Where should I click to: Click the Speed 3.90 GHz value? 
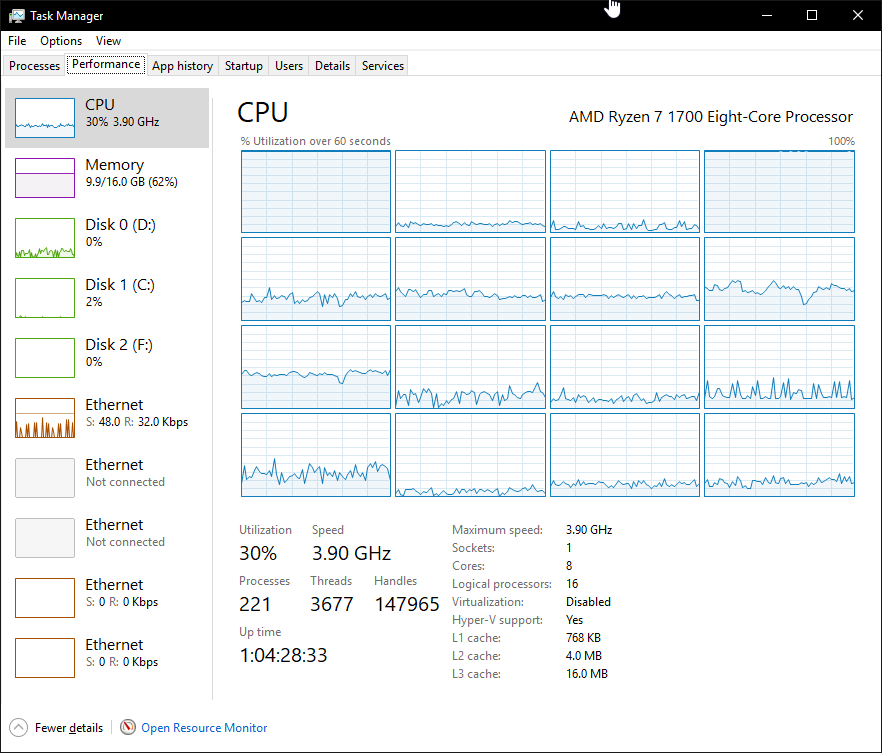pyautogui.click(x=352, y=553)
